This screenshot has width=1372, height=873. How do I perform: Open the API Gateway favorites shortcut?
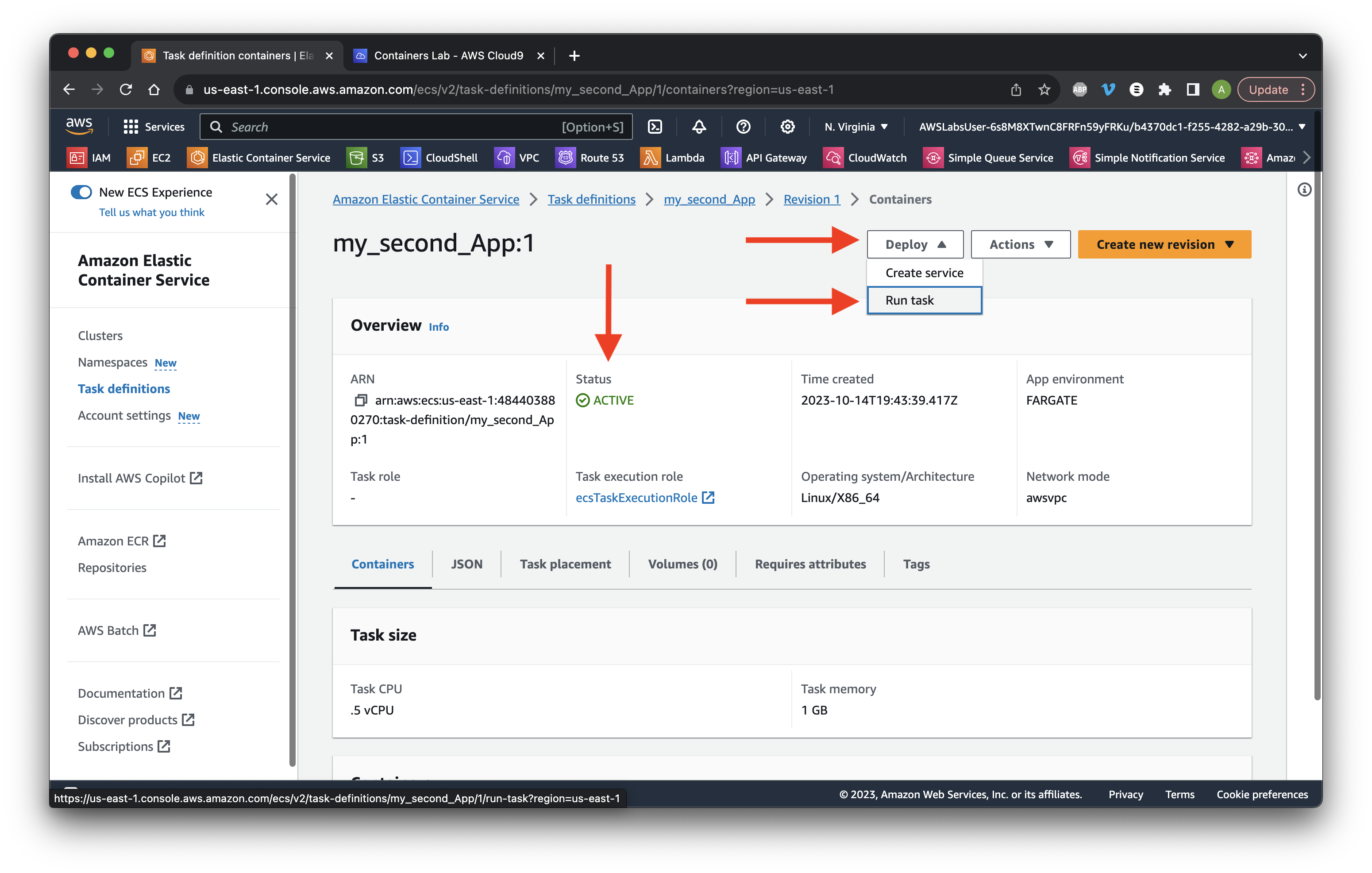(x=764, y=158)
